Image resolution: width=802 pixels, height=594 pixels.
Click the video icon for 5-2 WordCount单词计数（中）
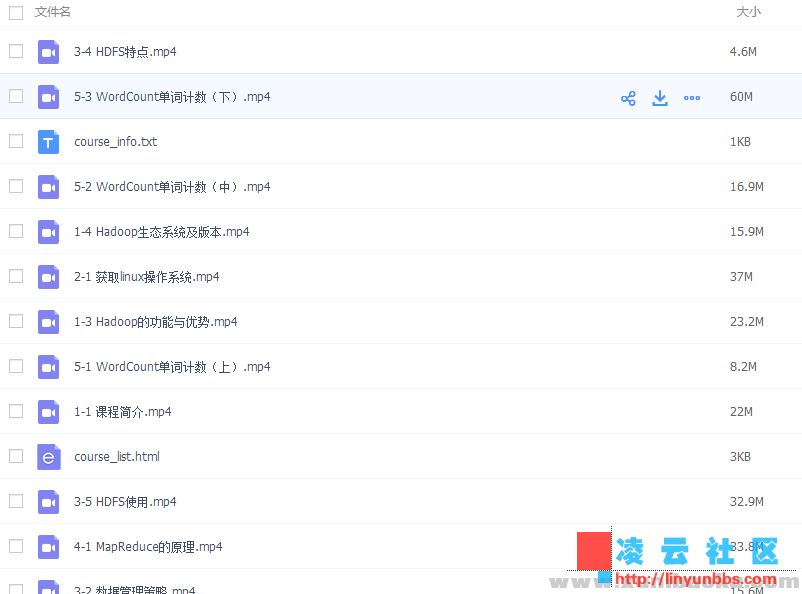49,187
